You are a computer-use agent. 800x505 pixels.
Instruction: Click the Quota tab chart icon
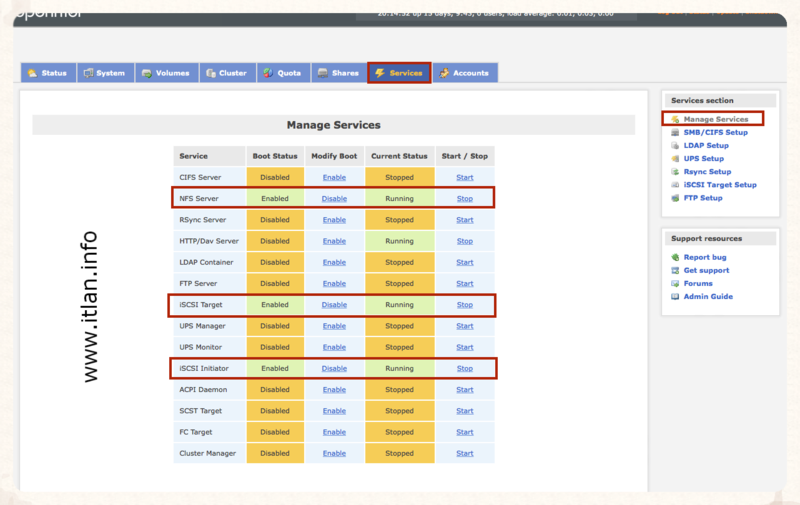(x=267, y=73)
